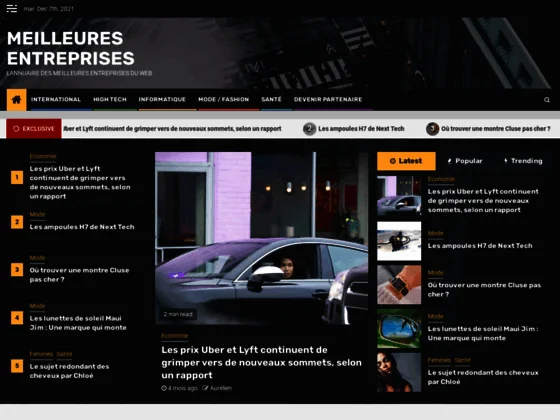560x420 pixels.
Task: Switch to the Popular tab
Action: [465, 161]
